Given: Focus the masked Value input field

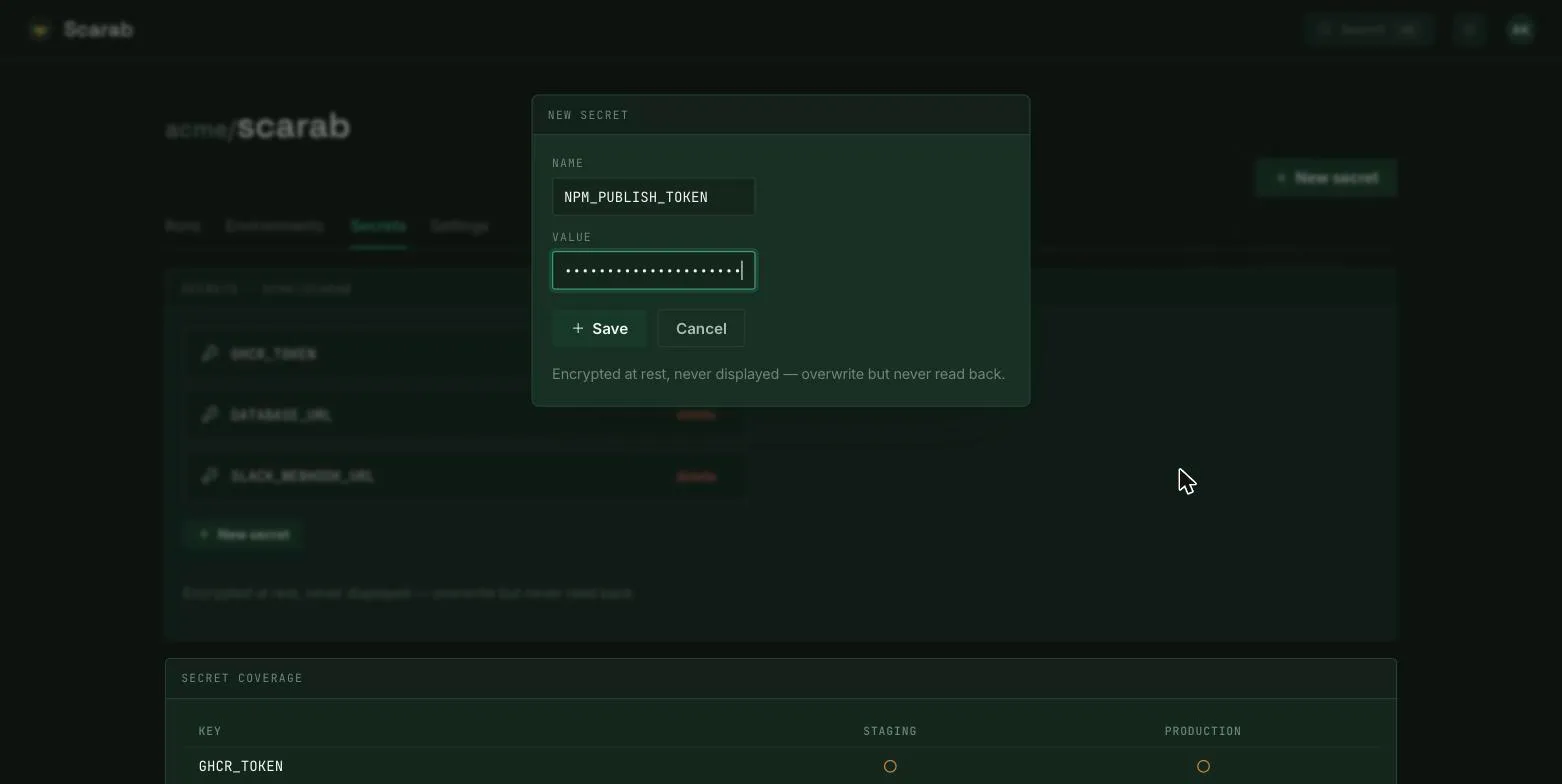Looking at the screenshot, I should click(x=654, y=271).
